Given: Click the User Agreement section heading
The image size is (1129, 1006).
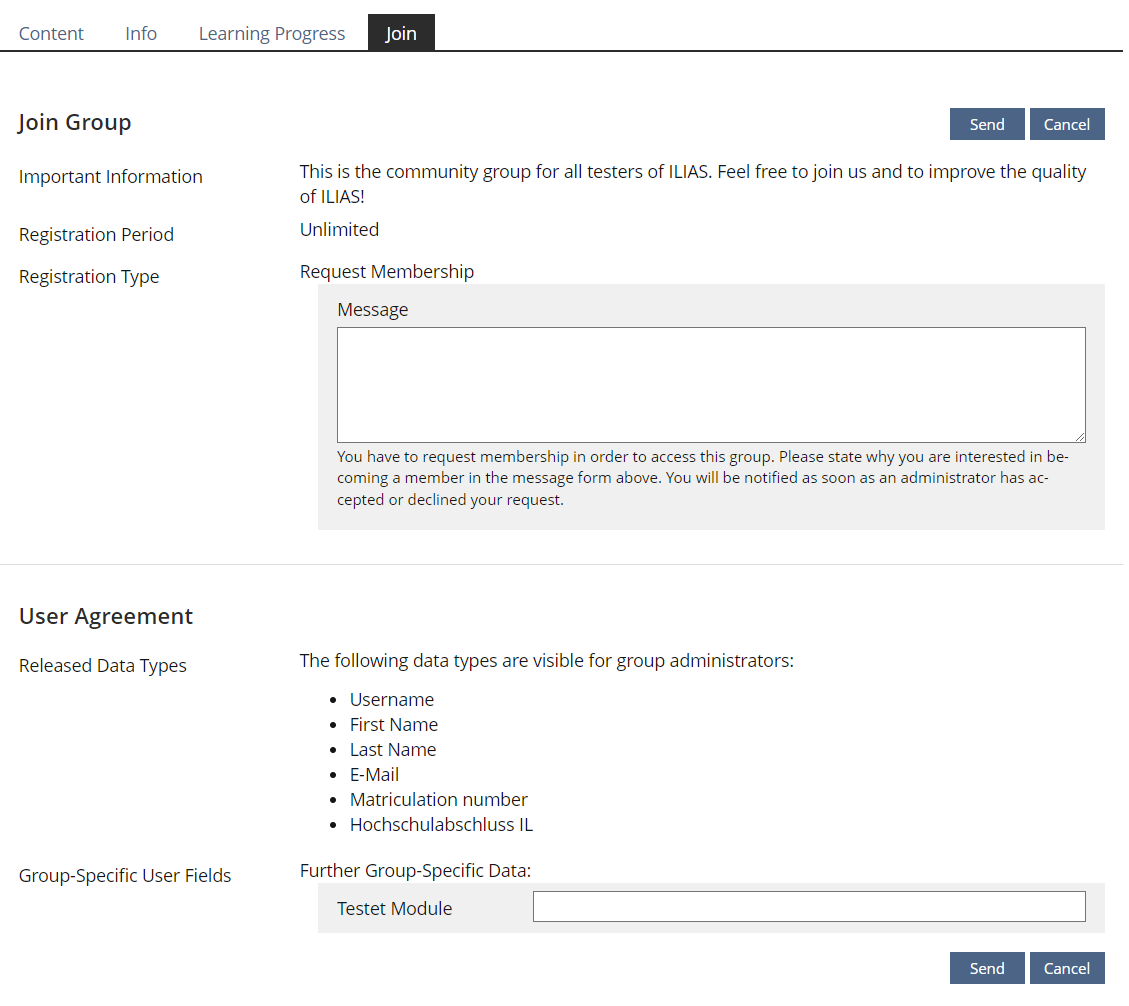Looking at the screenshot, I should [x=105, y=616].
